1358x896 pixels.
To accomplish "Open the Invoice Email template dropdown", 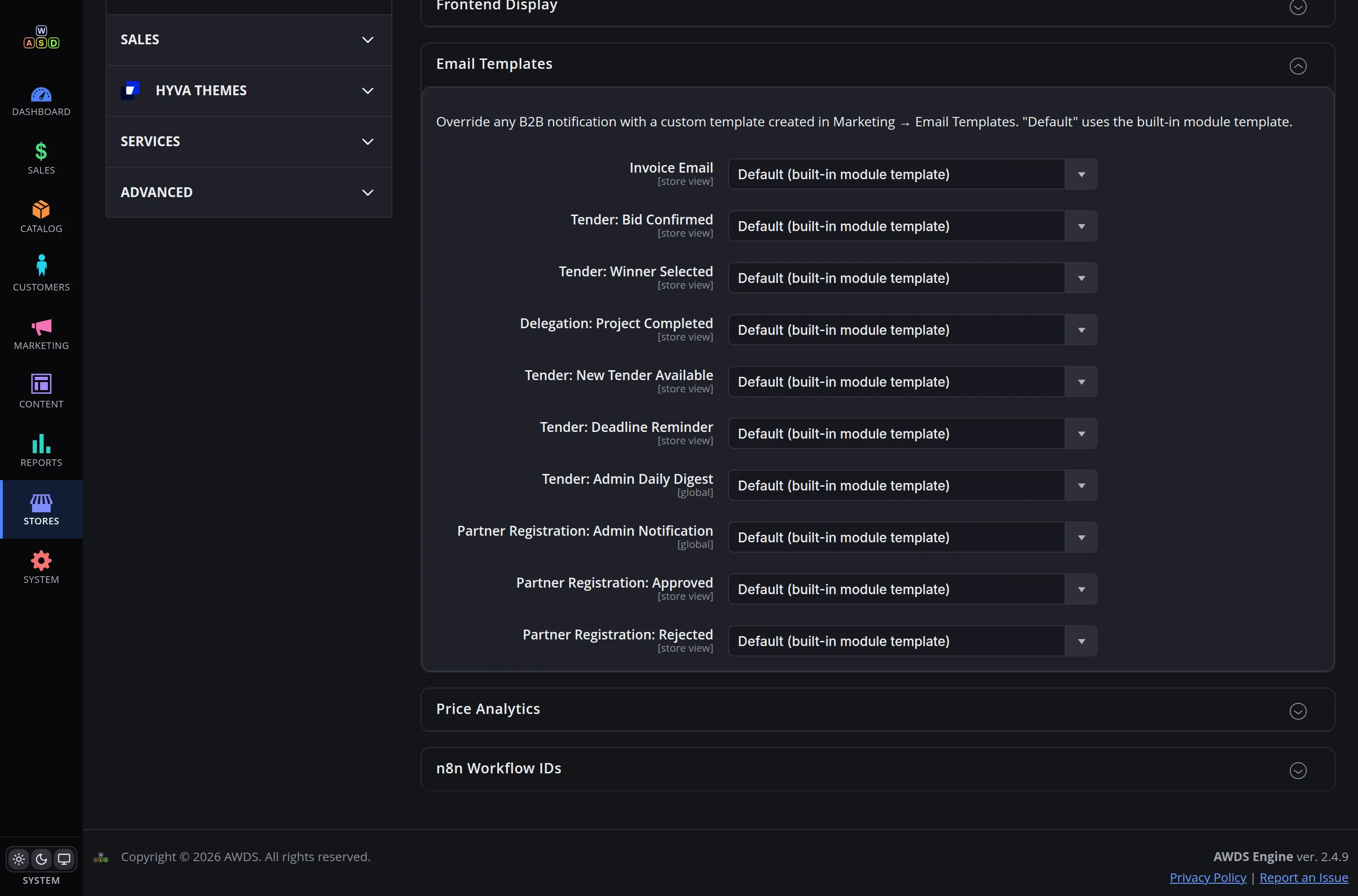I will point(912,174).
